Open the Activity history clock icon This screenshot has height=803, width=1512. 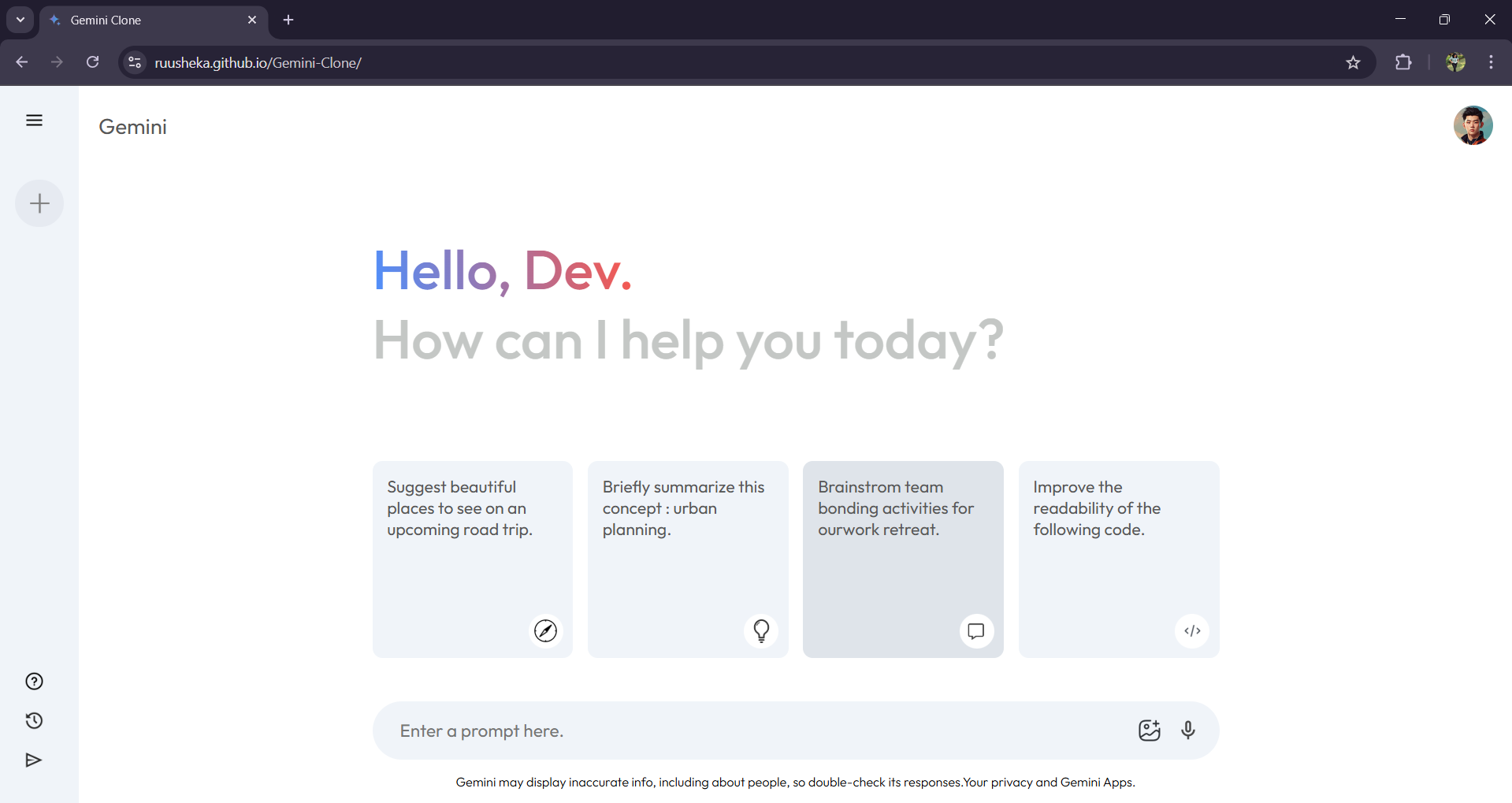pos(34,721)
